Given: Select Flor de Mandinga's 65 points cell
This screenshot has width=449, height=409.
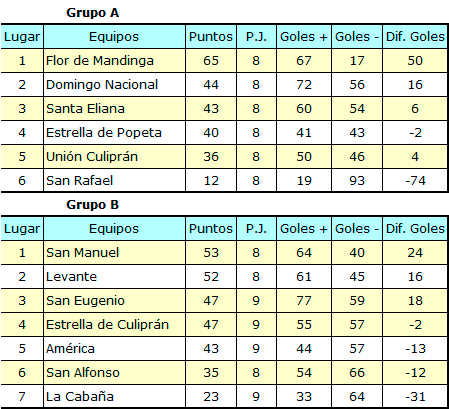Looking at the screenshot, I should click(211, 61).
